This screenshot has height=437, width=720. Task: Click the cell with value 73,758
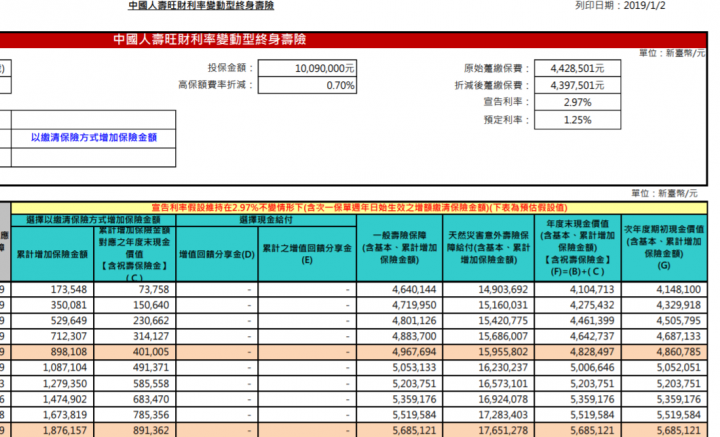[135, 290]
